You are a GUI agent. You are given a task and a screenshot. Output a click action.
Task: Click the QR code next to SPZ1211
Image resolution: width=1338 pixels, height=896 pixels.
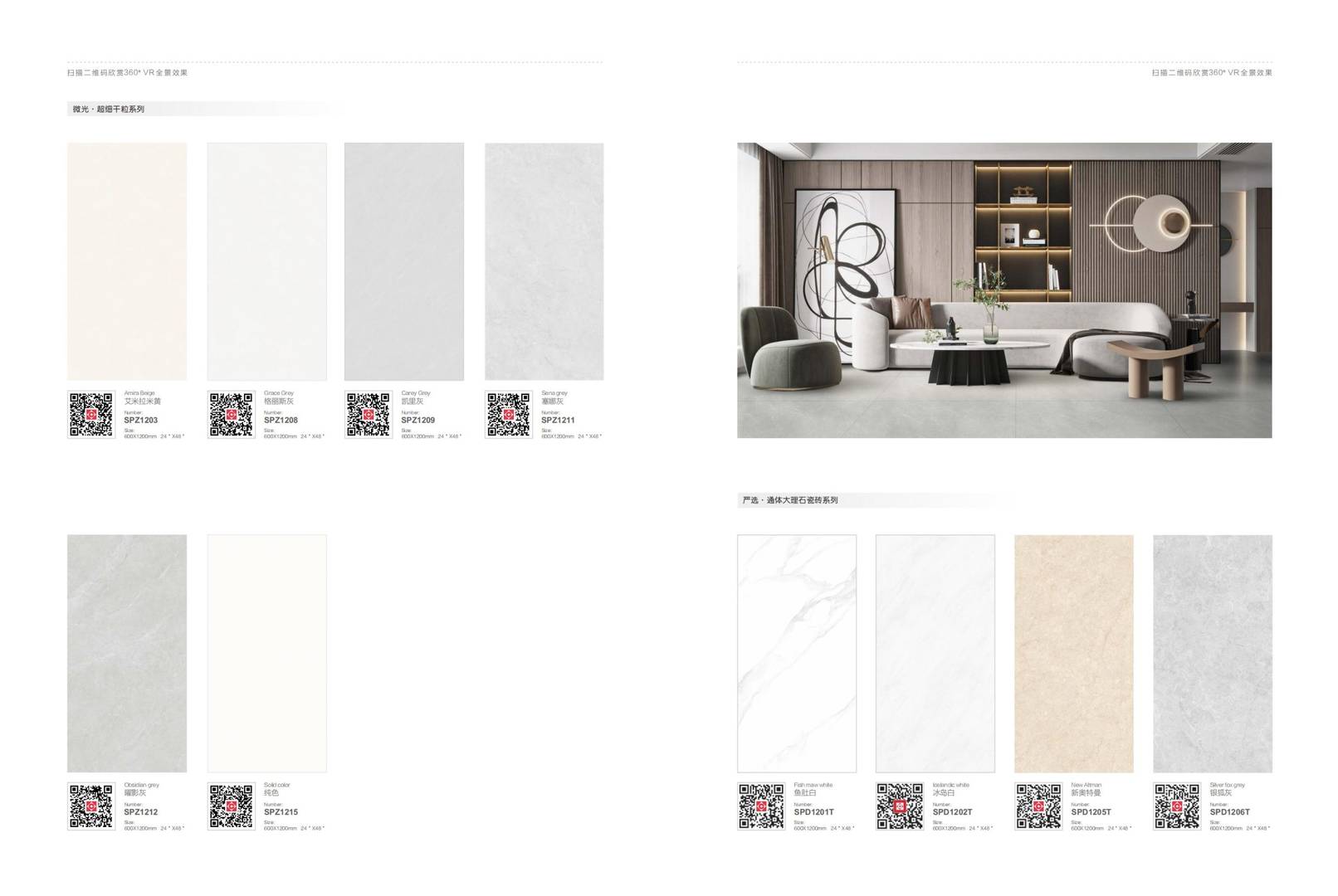pos(508,414)
